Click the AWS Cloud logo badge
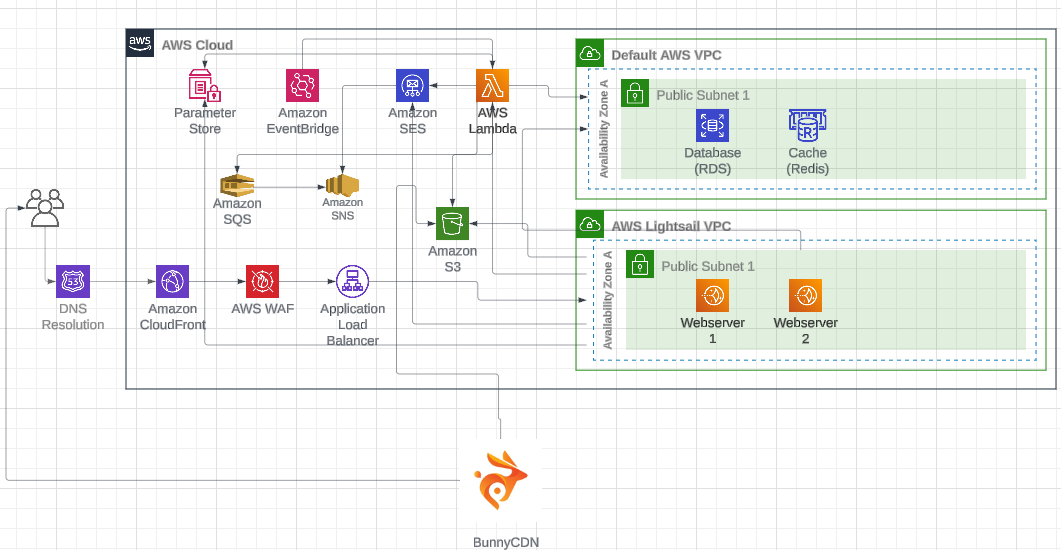This screenshot has height=550, width=1061. click(x=140, y=44)
